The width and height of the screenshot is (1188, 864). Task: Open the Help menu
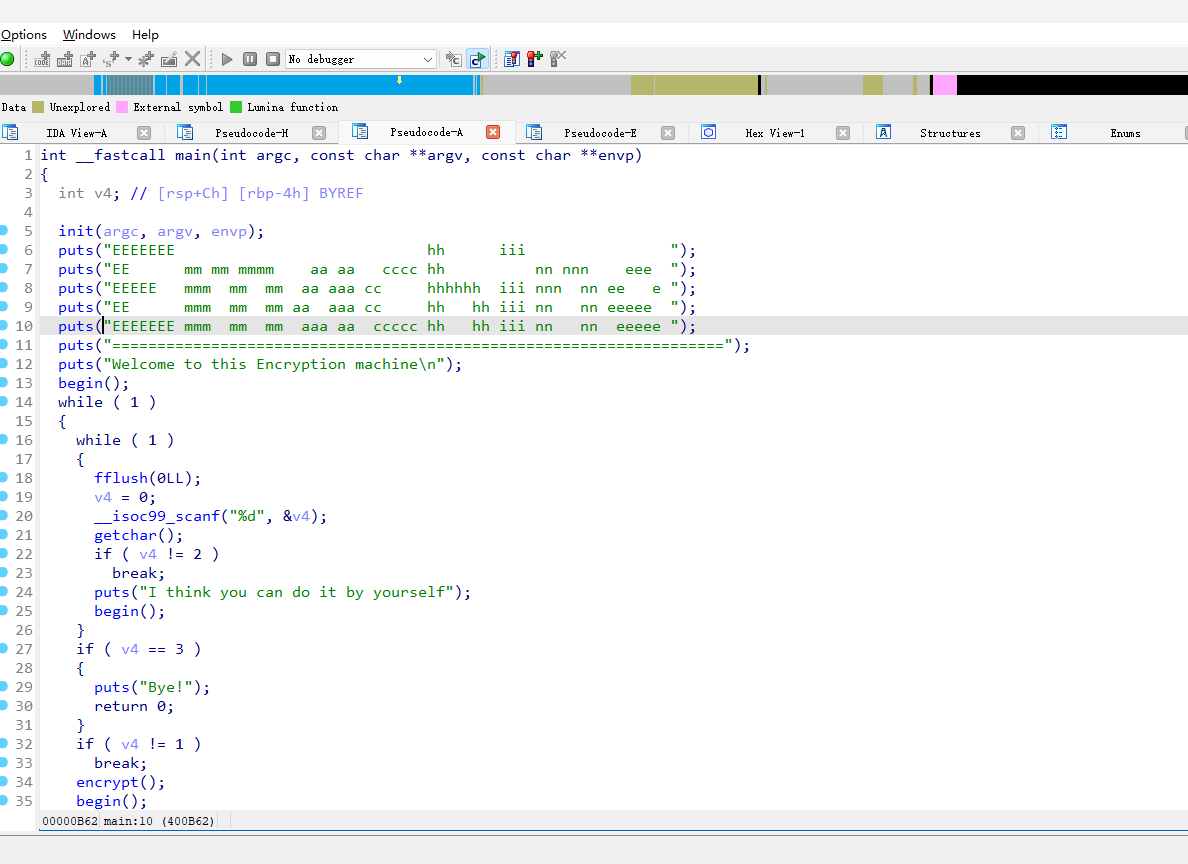[145, 35]
